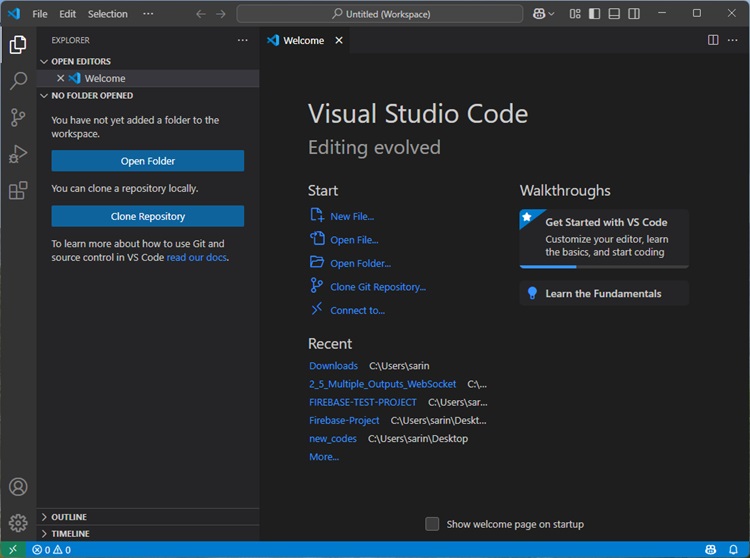This screenshot has height=558, width=750.
Task: Click the New File icon under Start
Action: [317, 215]
